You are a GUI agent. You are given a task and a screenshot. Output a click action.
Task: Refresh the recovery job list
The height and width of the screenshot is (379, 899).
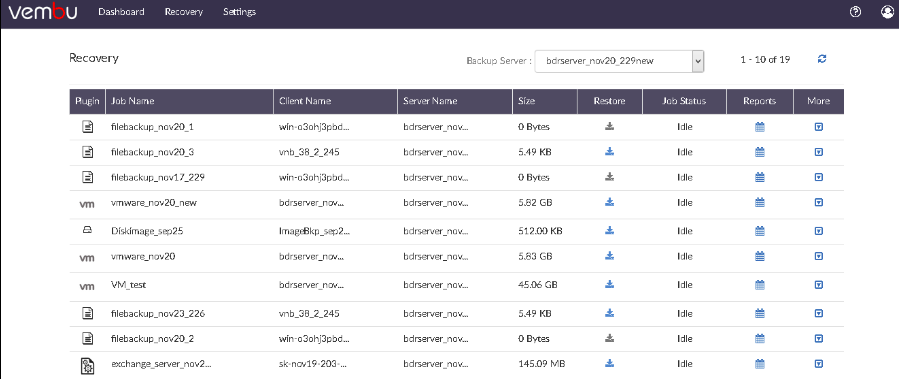coord(822,59)
